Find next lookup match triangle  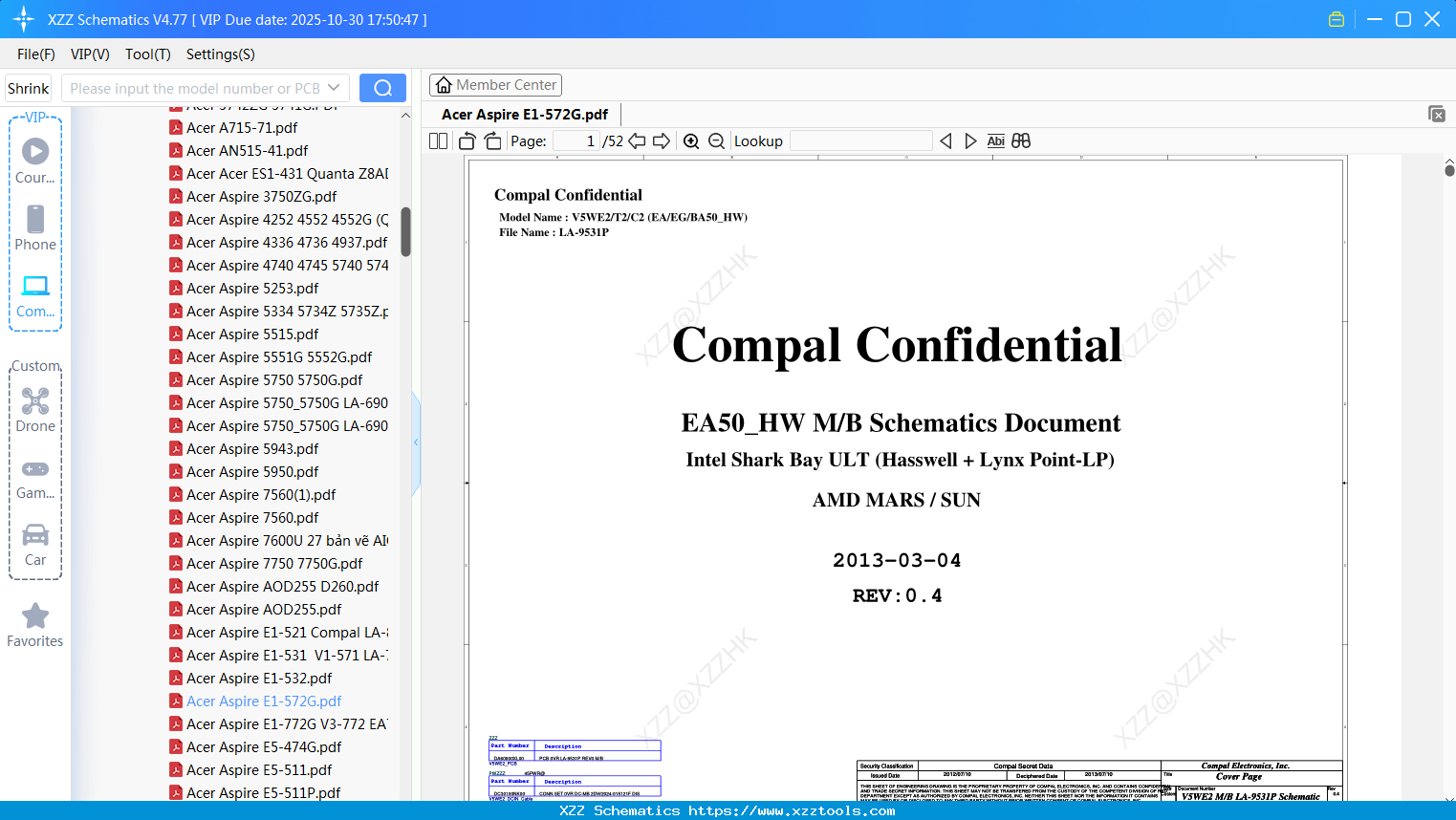970,141
